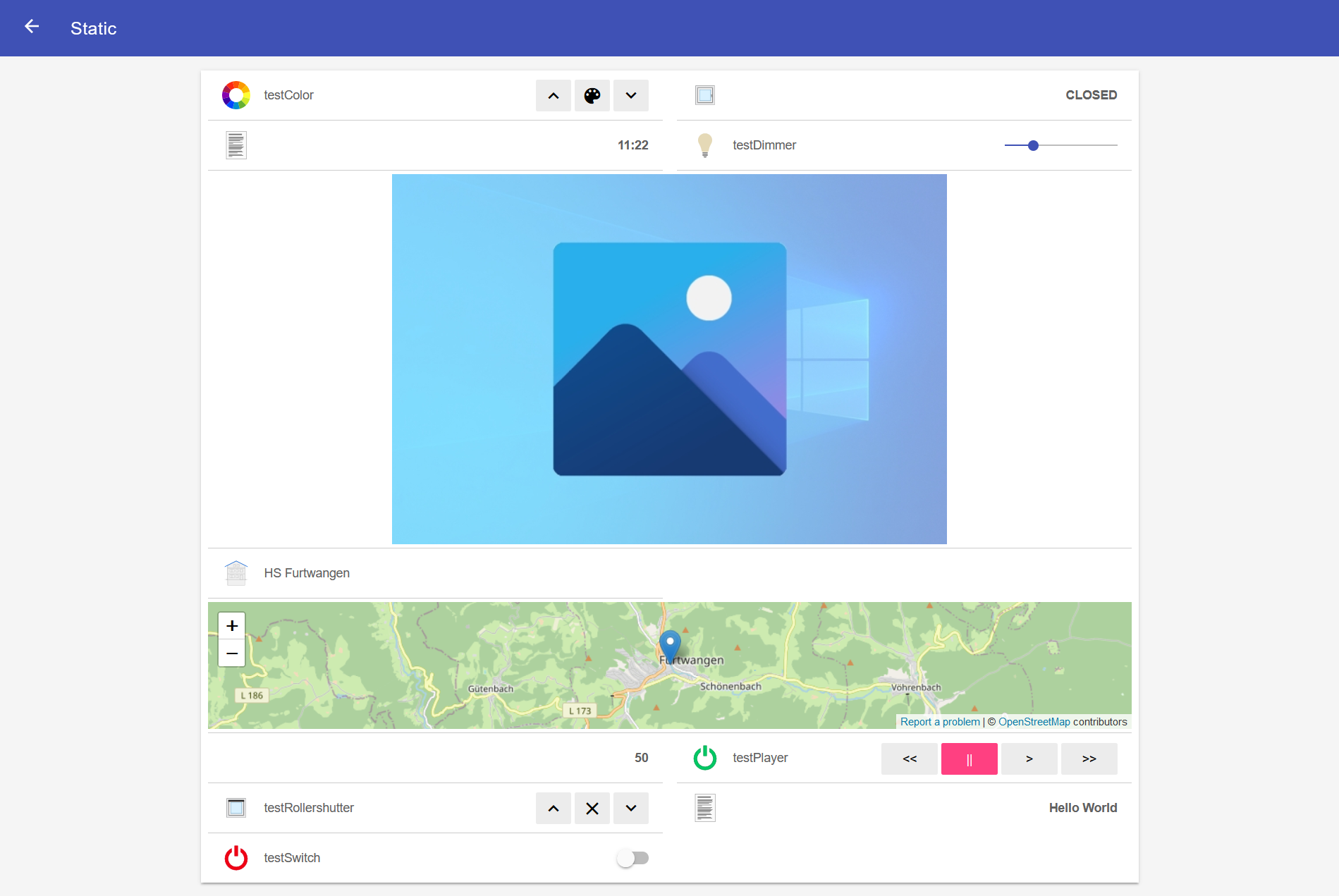
Task: Lower testRollershutter with the down chevron
Action: tap(631, 808)
